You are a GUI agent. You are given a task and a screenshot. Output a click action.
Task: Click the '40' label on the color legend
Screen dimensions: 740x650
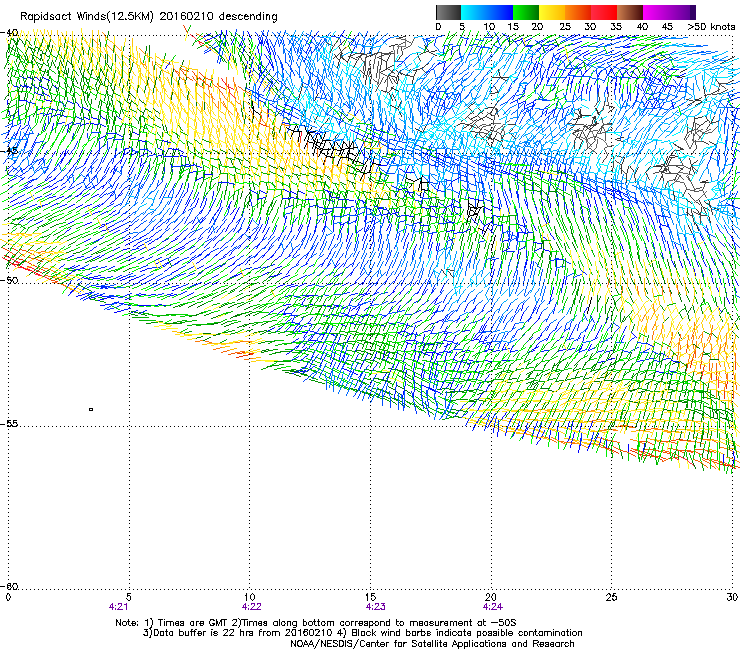[642, 27]
